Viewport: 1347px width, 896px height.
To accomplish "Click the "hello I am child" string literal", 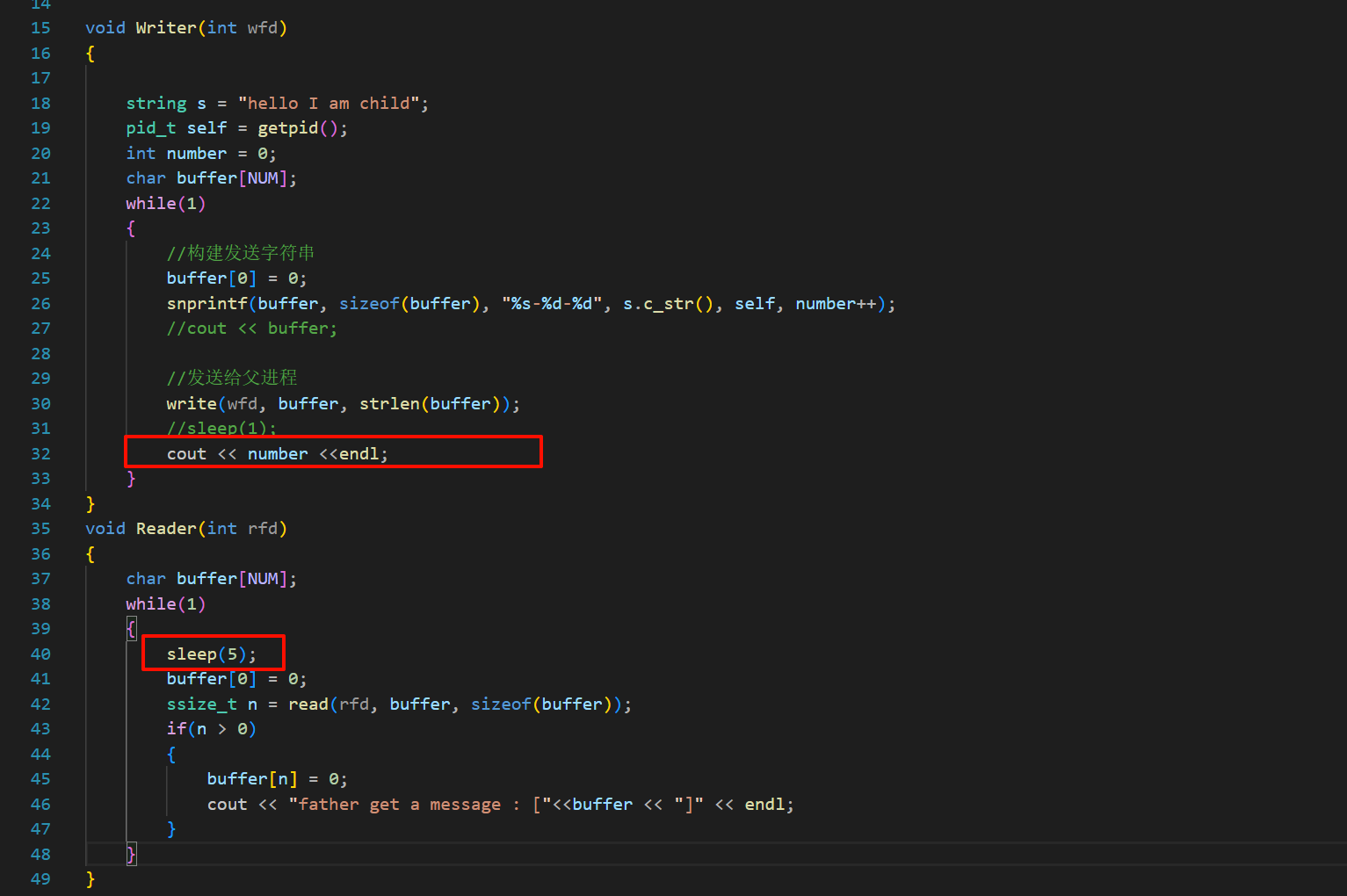I will coord(329,104).
